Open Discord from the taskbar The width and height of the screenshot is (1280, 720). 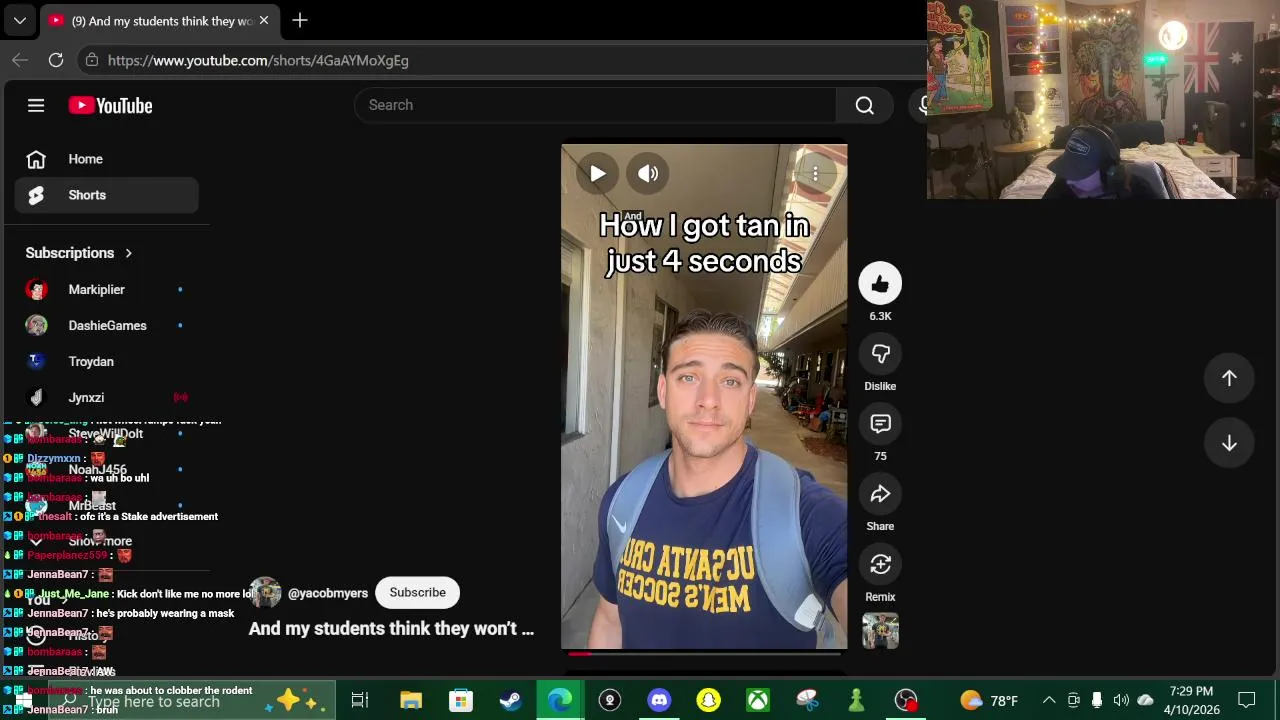tap(659, 700)
